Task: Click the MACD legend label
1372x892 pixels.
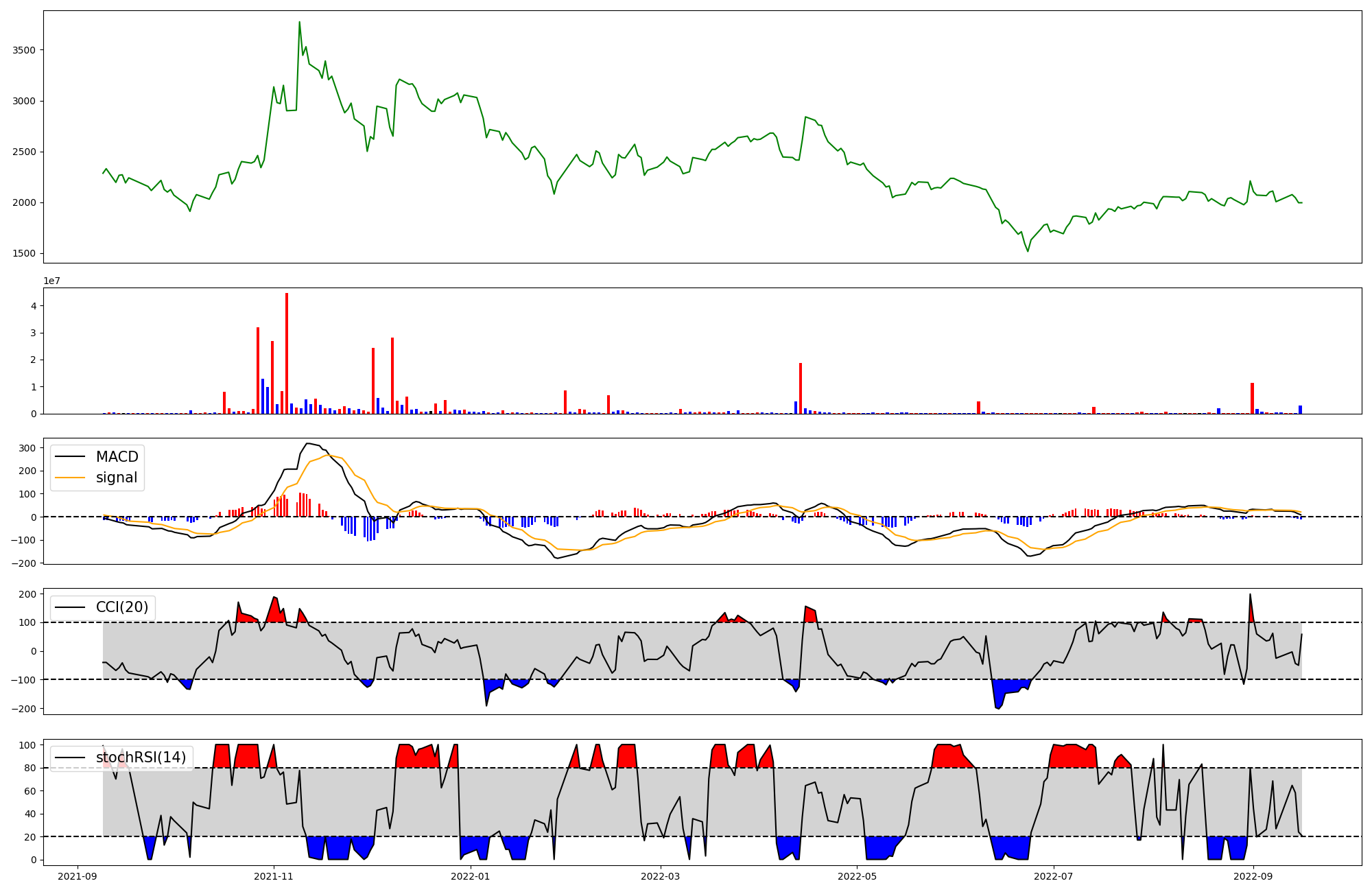Action: [x=117, y=457]
